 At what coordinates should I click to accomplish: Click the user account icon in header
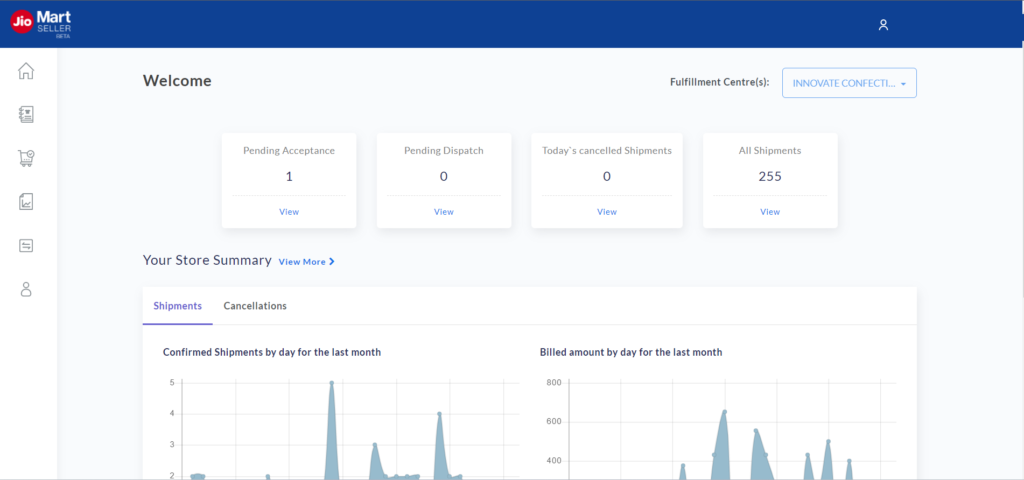click(883, 25)
